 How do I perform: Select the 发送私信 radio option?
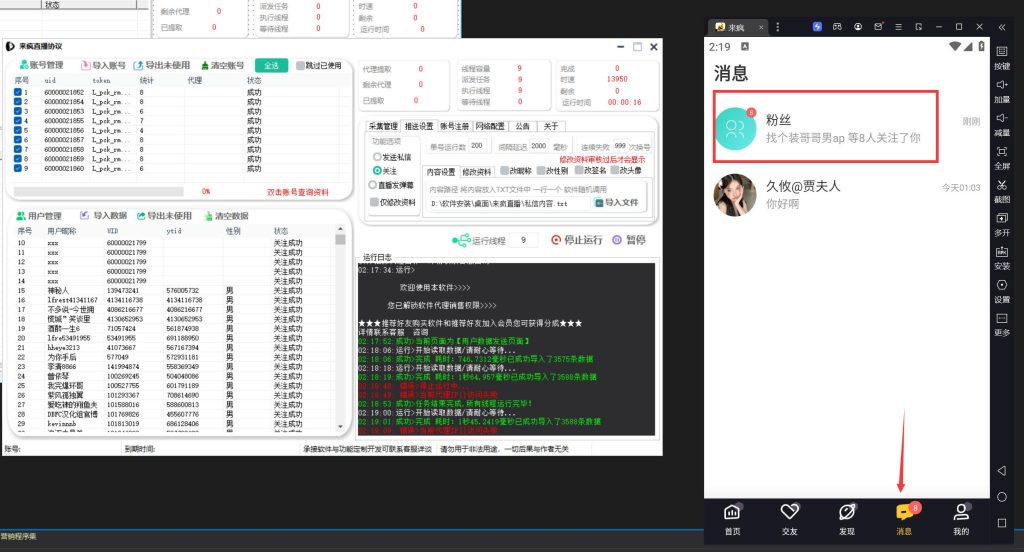(377, 158)
